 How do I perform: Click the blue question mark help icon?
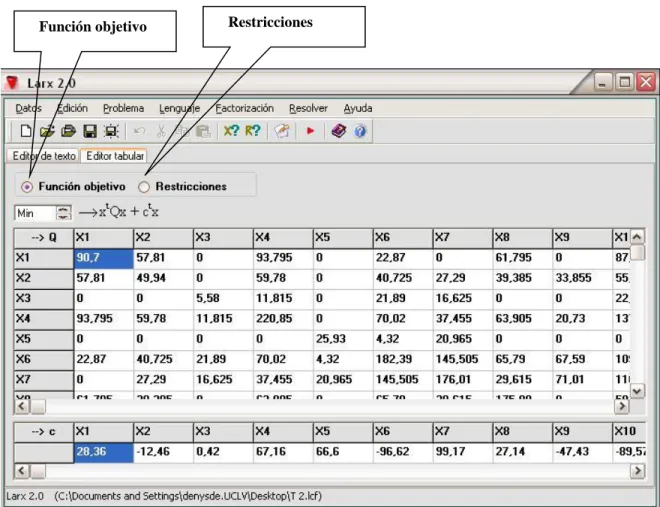tap(360, 132)
